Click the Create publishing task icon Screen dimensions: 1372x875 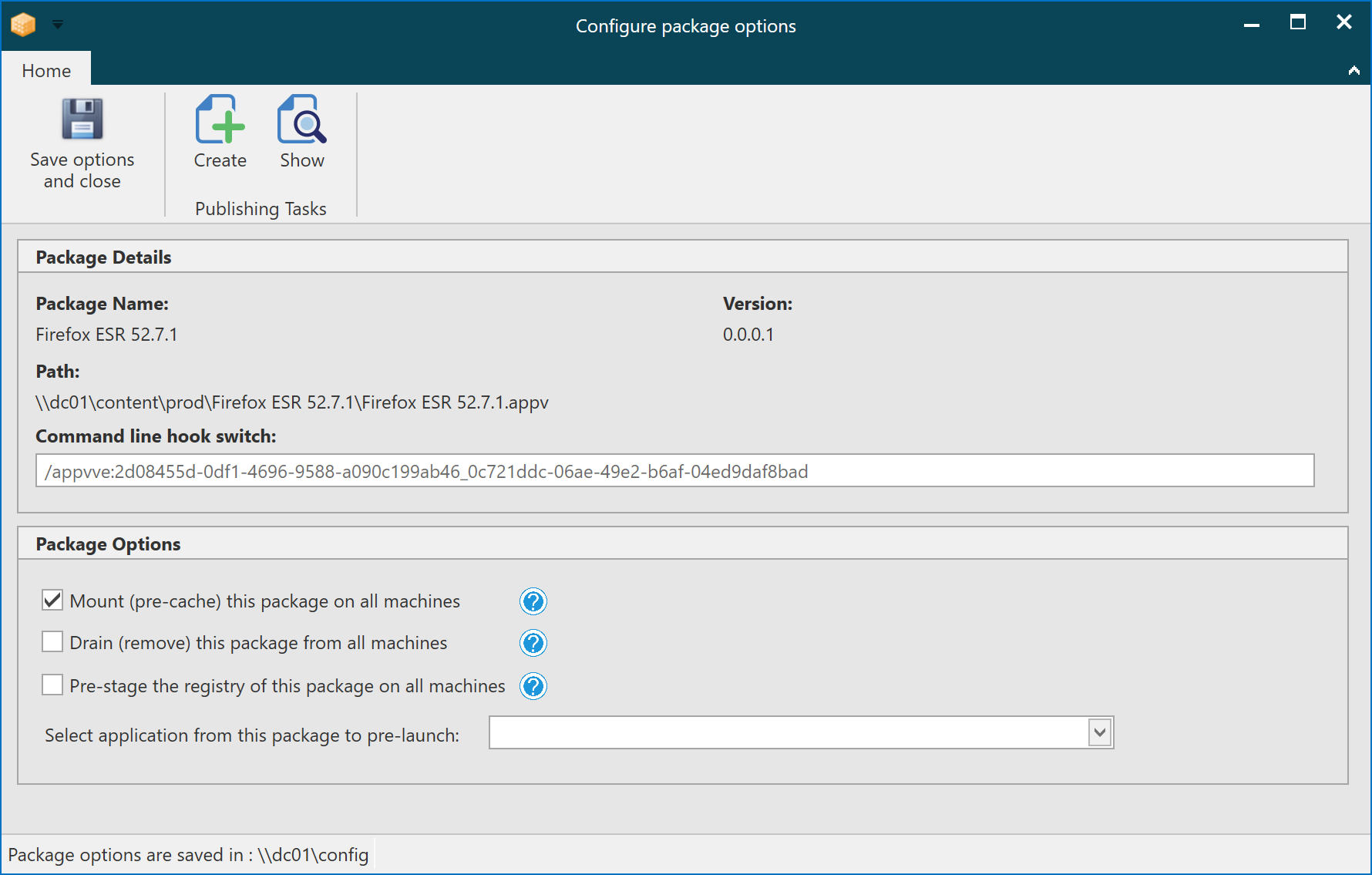coord(220,120)
